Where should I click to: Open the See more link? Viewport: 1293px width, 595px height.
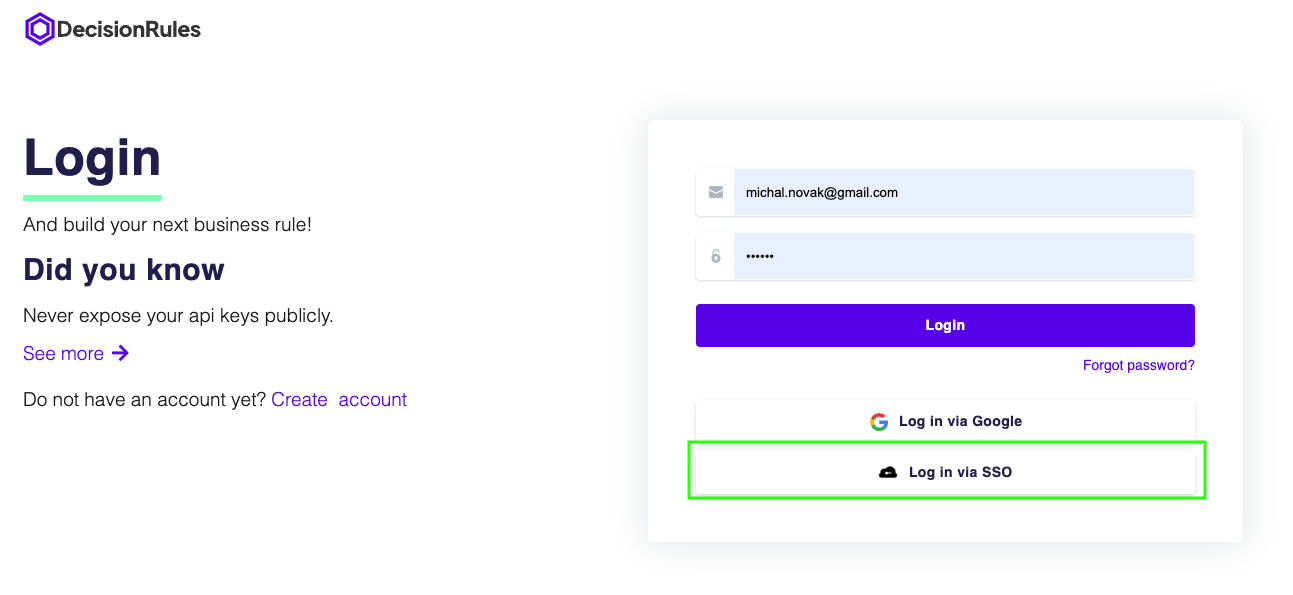(63, 354)
